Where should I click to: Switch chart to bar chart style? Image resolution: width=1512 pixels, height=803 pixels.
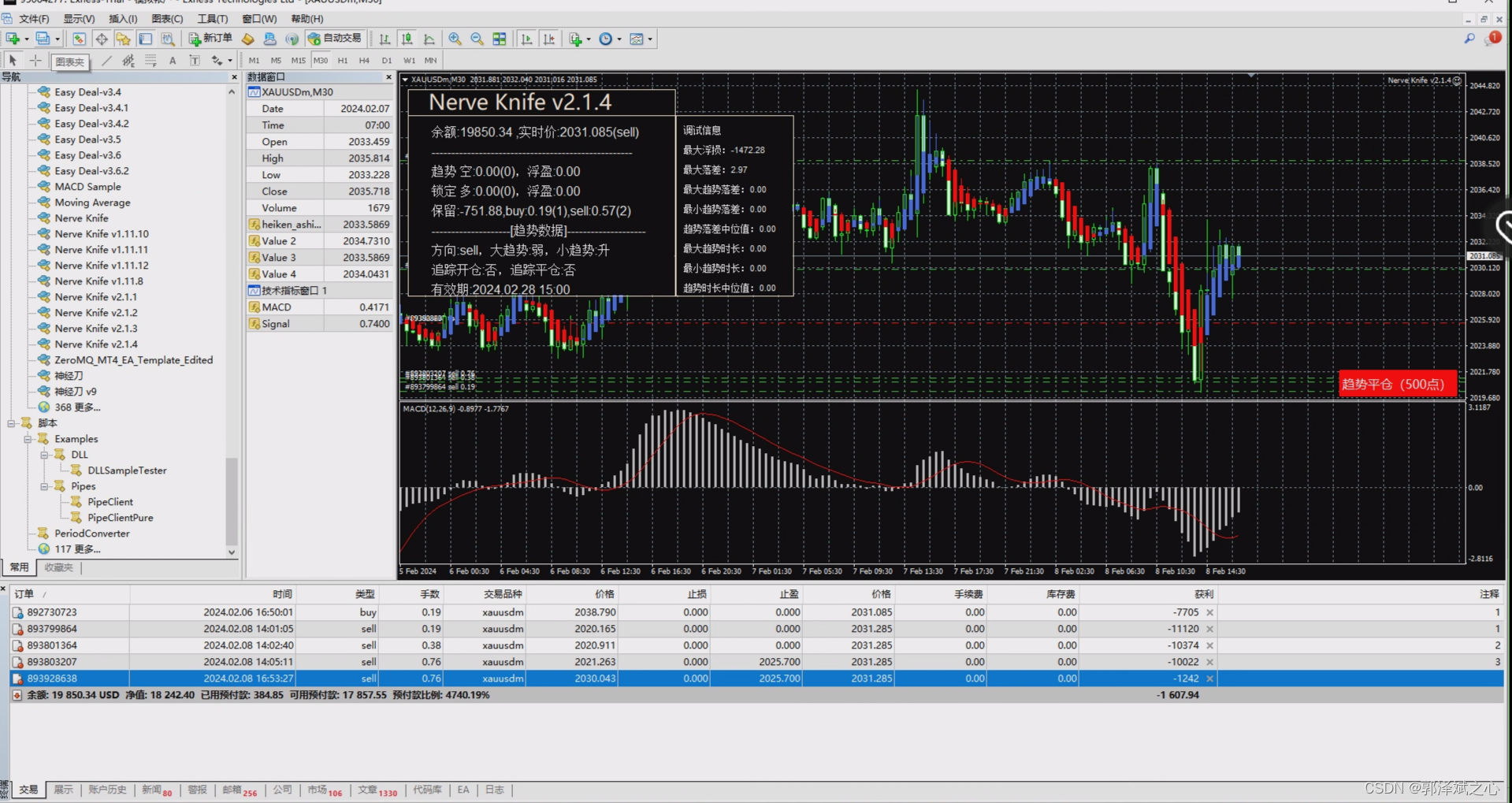(x=385, y=39)
